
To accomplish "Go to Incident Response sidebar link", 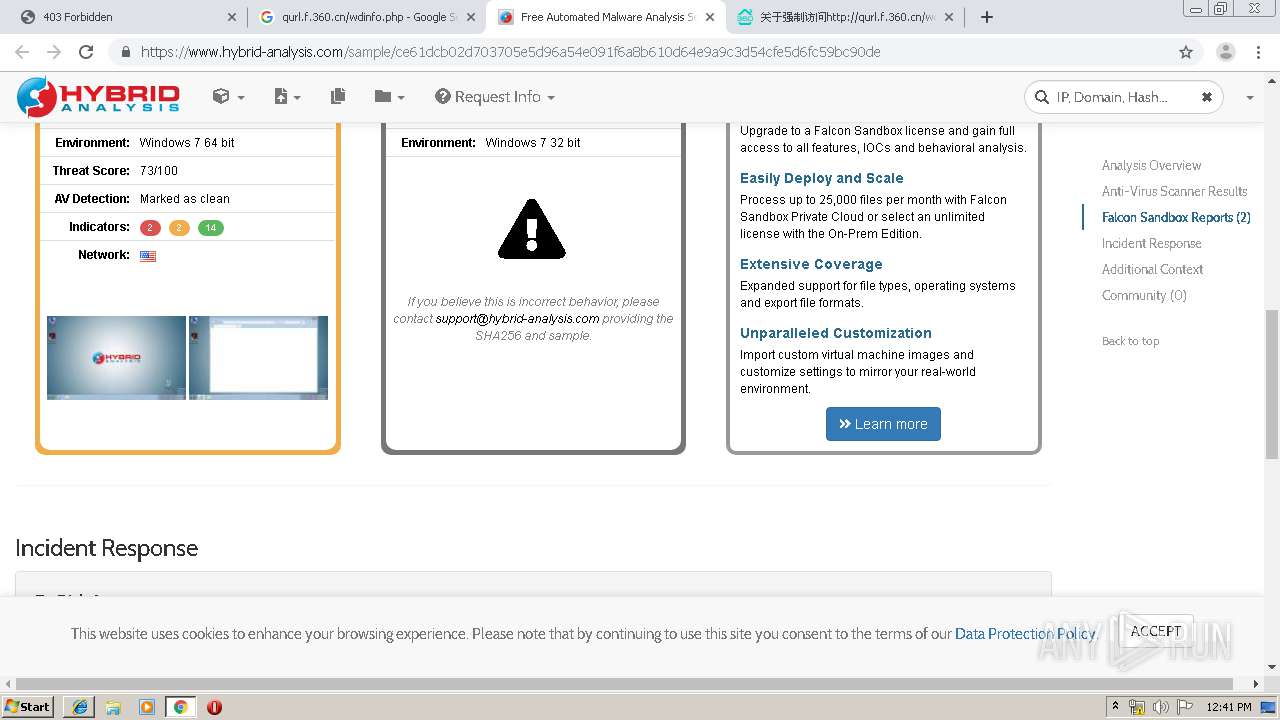I will [x=1151, y=243].
